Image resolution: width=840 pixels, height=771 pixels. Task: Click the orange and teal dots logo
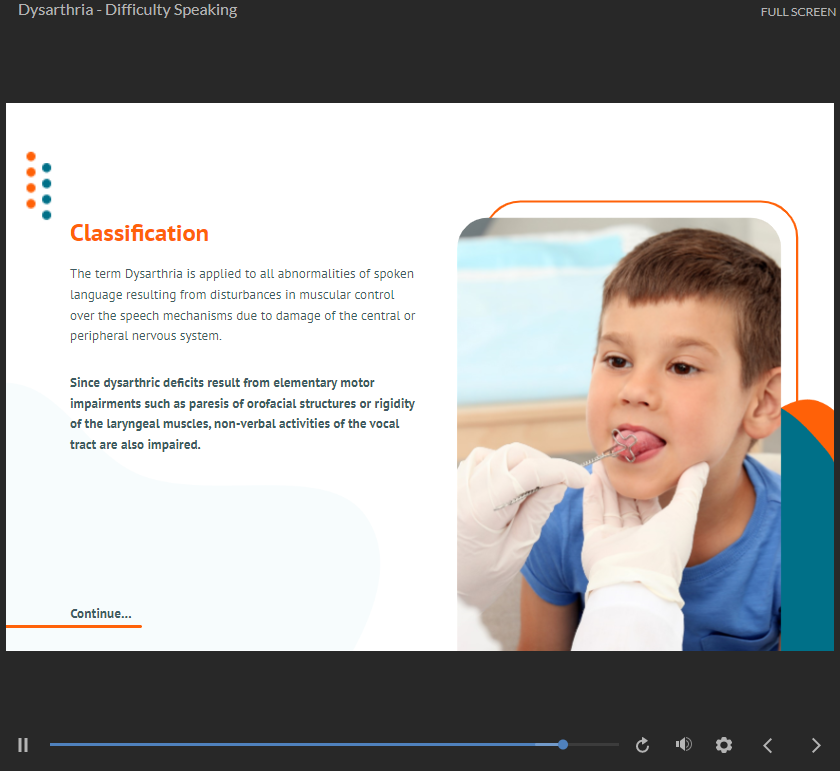[39, 185]
